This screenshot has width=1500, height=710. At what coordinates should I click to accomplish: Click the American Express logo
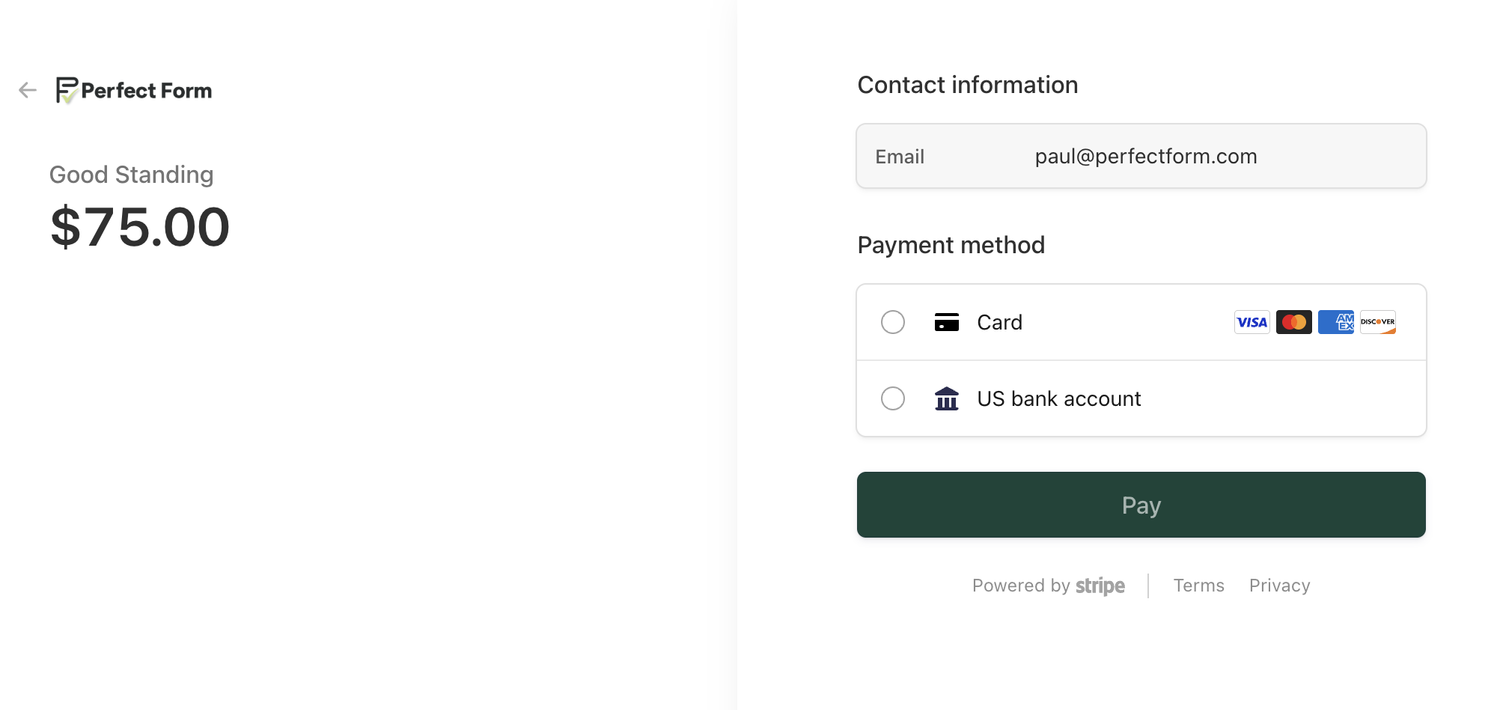tap(1336, 322)
